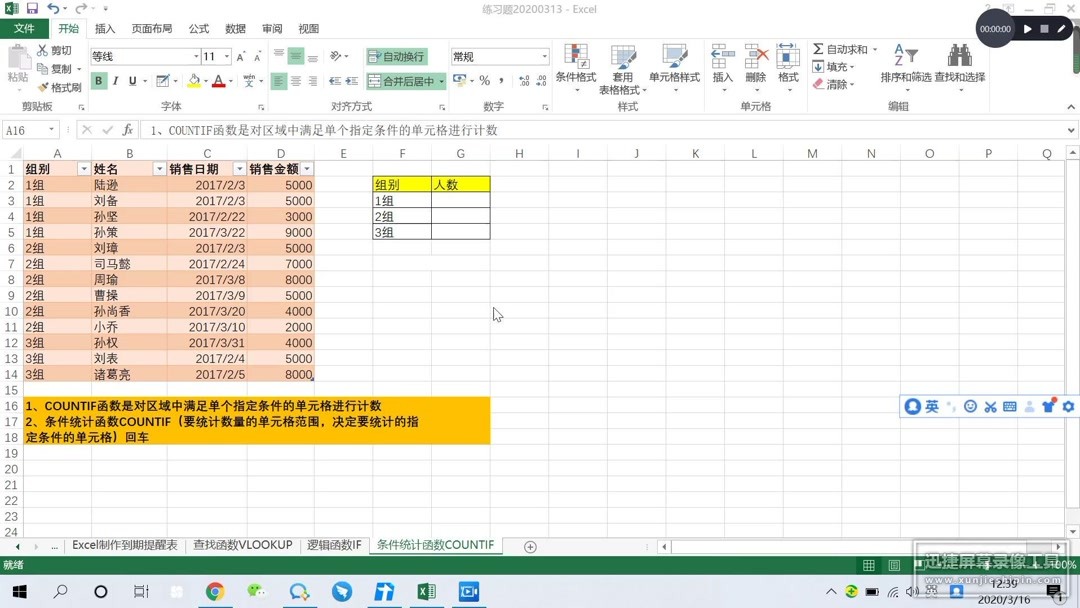Click the new sheet (+) button
This screenshot has height=608, width=1080.
click(529, 546)
